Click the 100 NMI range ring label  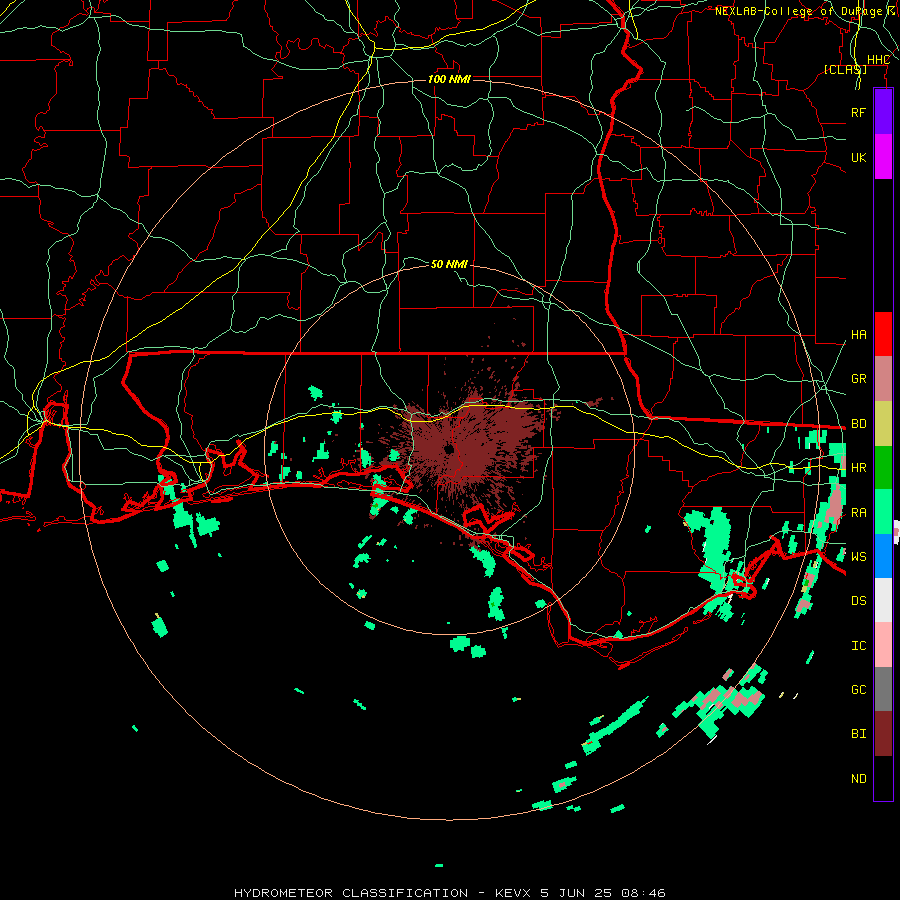tap(449, 79)
